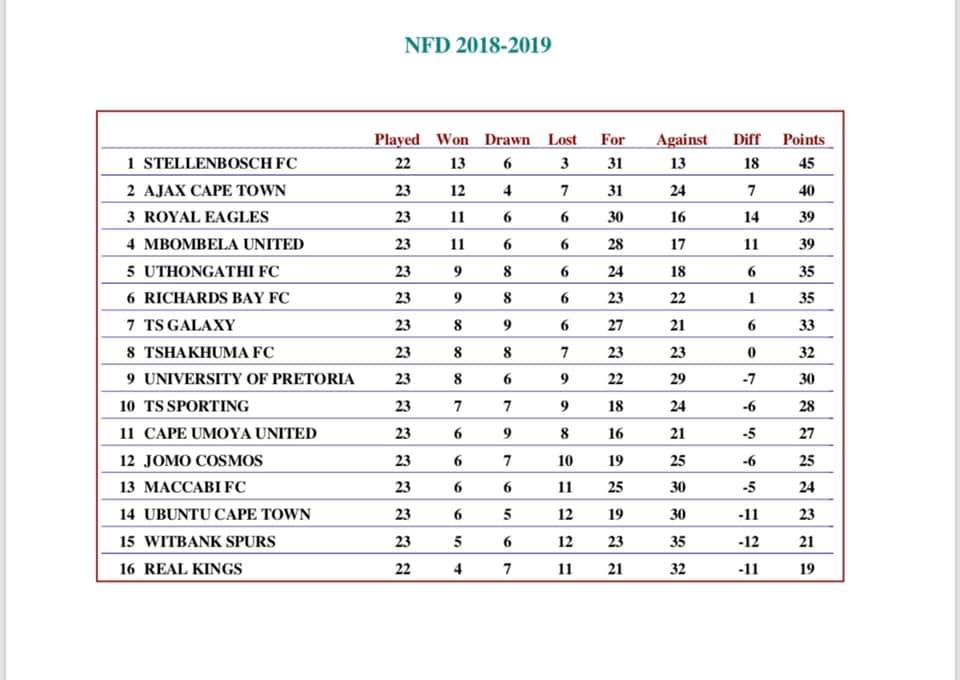Click the Against column header
Screen dimensions: 960x680
pyautogui.click(x=681, y=140)
